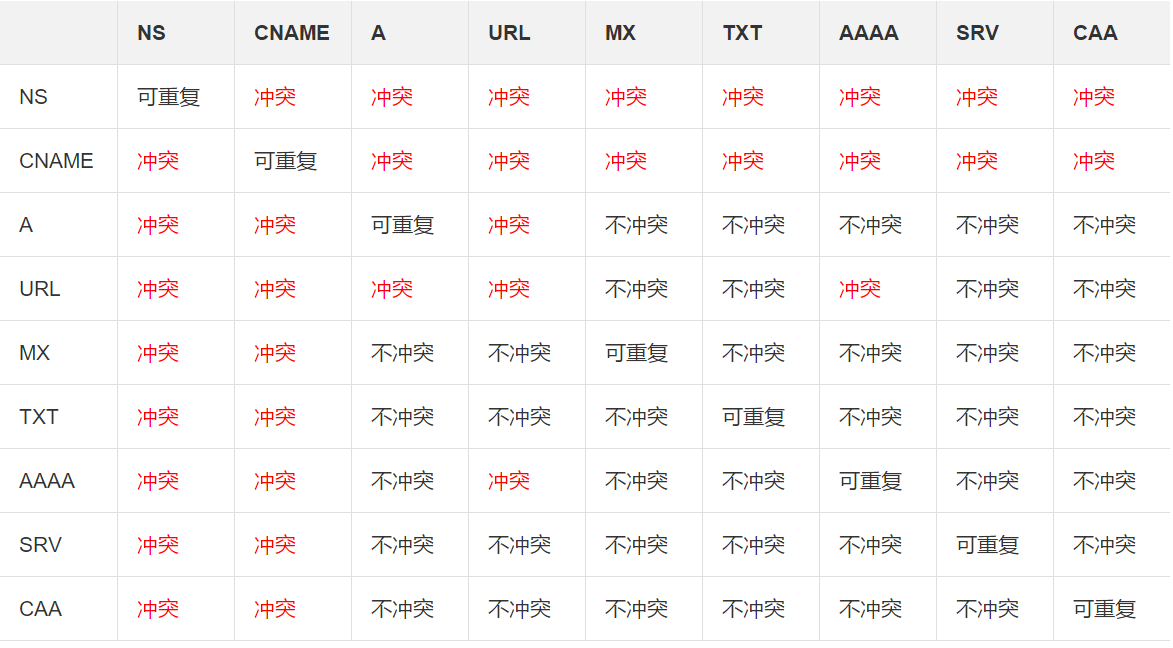Click AAAA row, URL column conflict cell
This screenshot has width=1173, height=648.
[509, 481]
